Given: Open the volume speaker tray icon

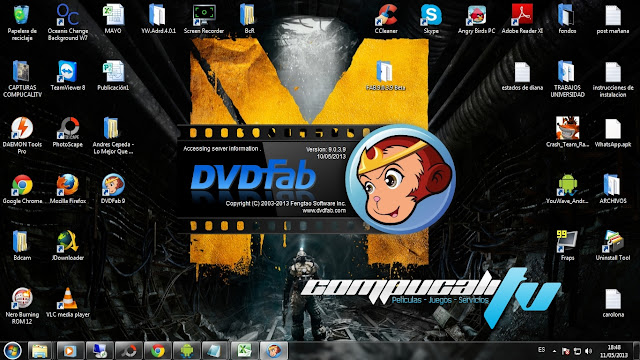Looking at the screenshot, I should (x=588, y=351).
